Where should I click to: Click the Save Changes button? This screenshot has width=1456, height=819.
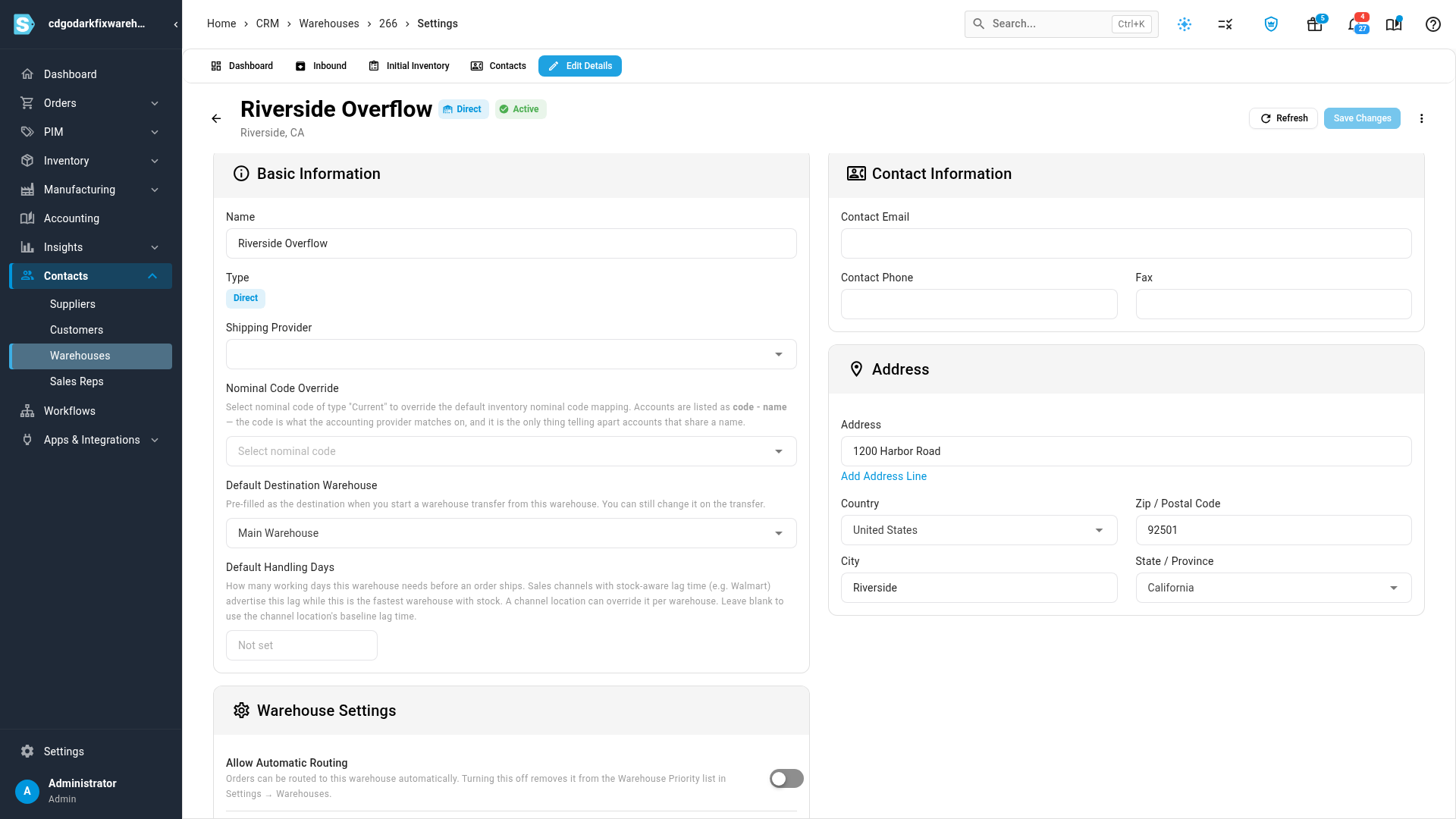pyautogui.click(x=1362, y=118)
